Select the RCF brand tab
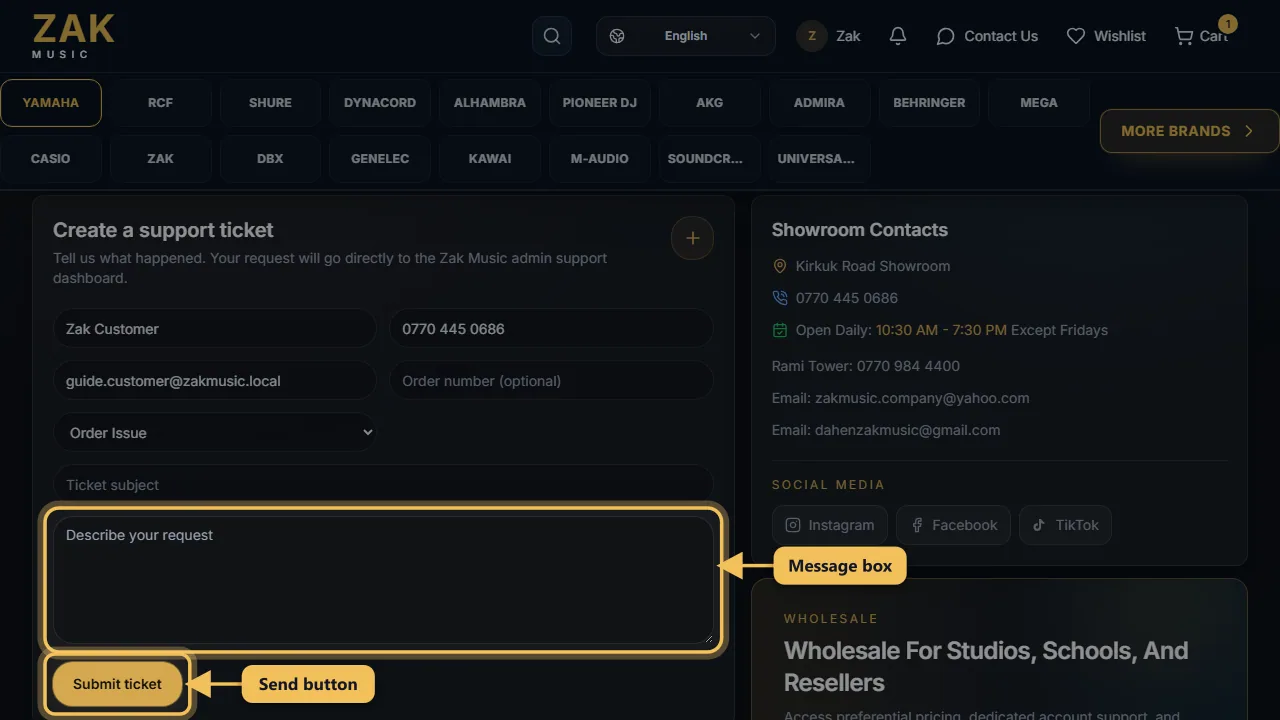This screenshot has width=1280, height=720. click(160, 103)
